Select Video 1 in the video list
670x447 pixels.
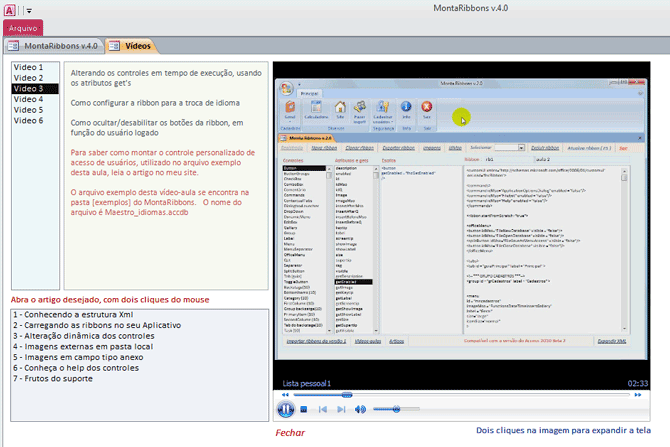[28, 67]
